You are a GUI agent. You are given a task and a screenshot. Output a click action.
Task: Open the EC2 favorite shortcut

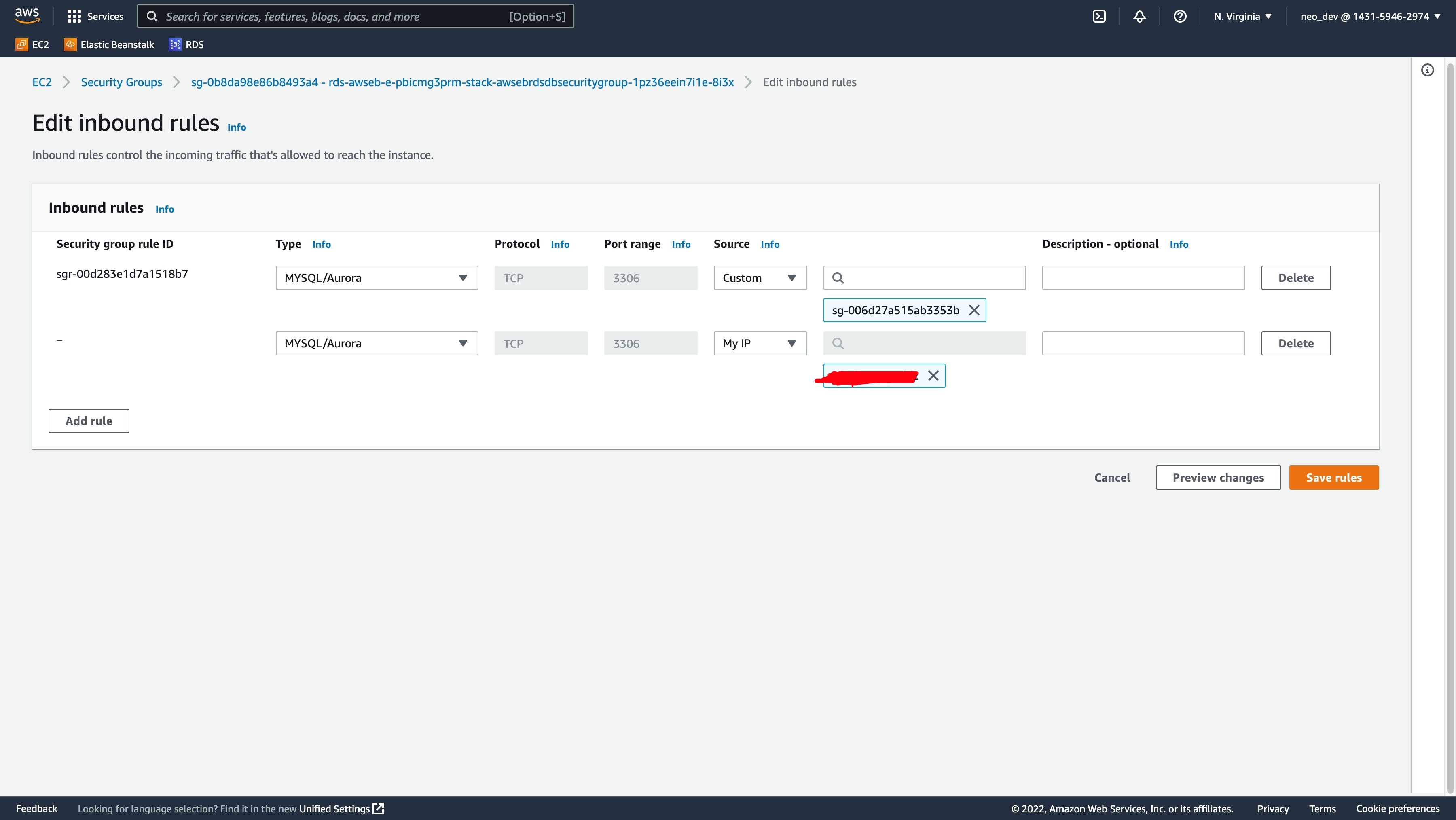point(32,44)
